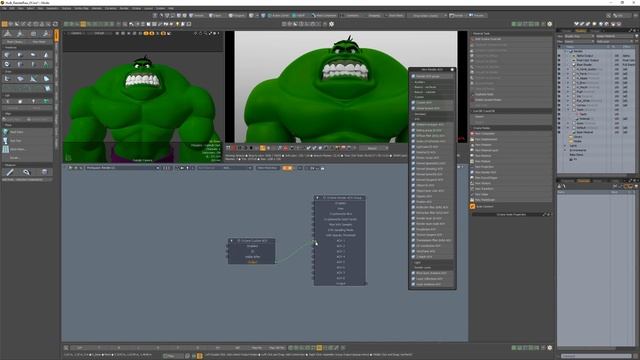The image size is (640, 360).
Task: Click AOV 3 input on the AOV Group node
Action: pyautogui.click(x=340, y=251)
